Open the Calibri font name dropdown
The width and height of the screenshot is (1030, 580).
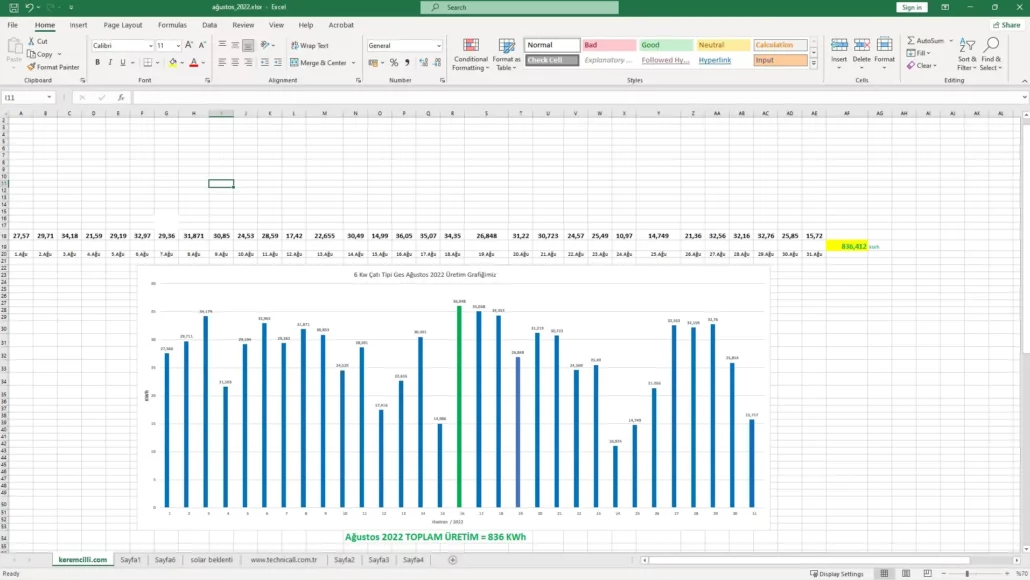(x=150, y=46)
